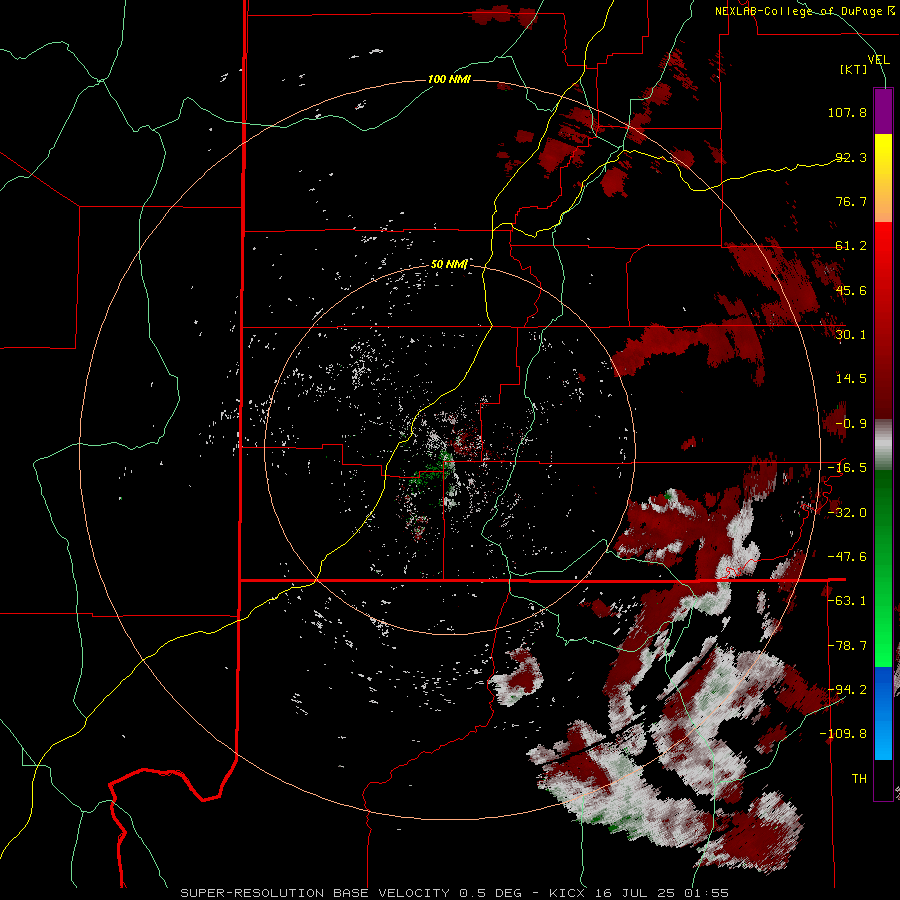The image size is (900, 900).
Task: Click the 45.6 velocity scale value
Action: click(x=851, y=290)
